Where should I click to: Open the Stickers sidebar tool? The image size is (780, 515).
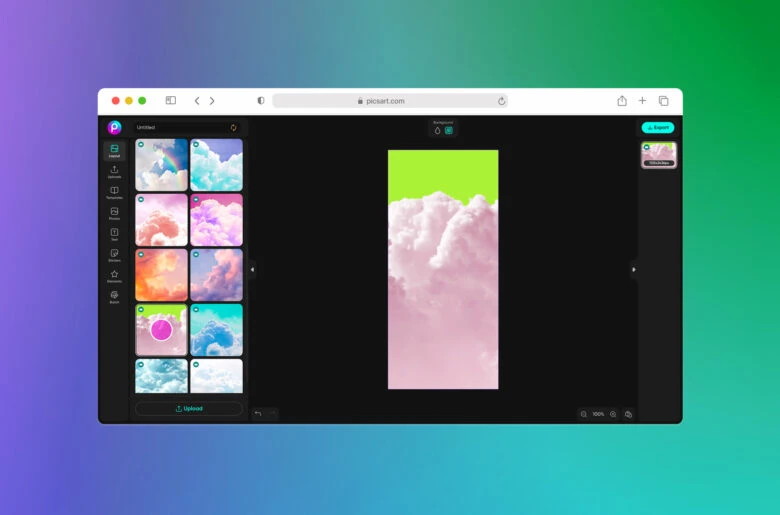(x=114, y=255)
